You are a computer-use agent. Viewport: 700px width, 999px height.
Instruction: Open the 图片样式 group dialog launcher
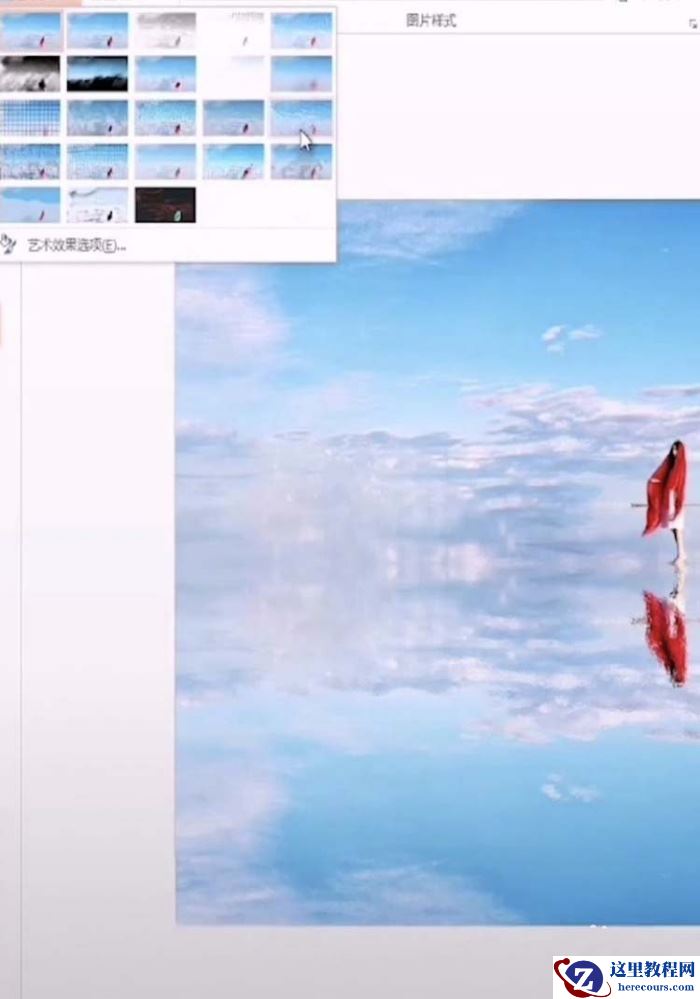click(692, 24)
